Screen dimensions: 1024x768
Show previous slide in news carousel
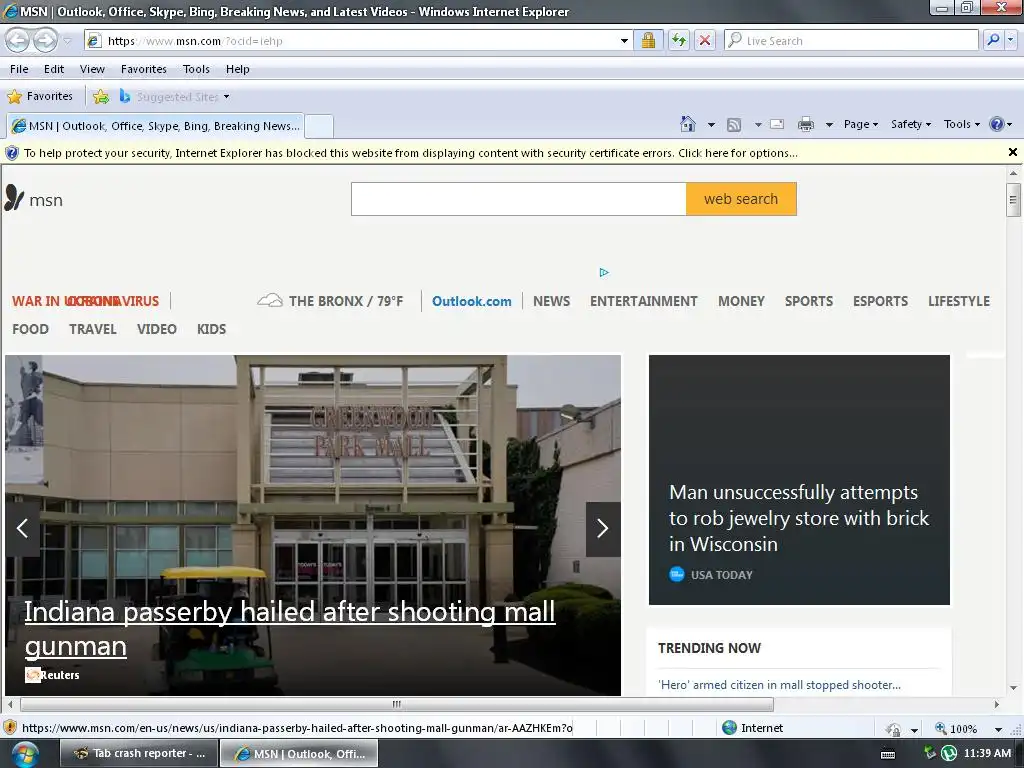coord(22,528)
